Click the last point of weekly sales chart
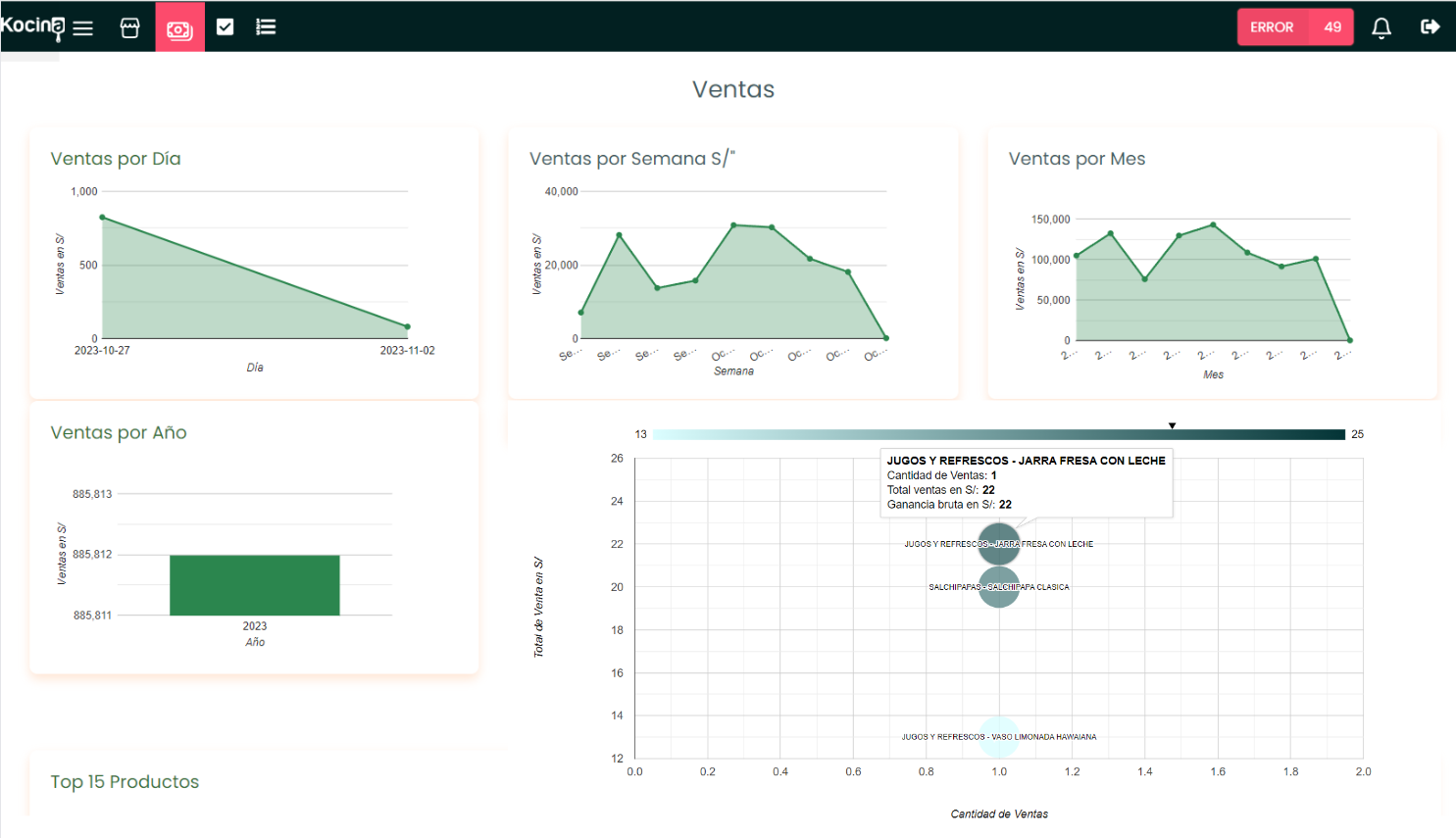 click(x=886, y=338)
